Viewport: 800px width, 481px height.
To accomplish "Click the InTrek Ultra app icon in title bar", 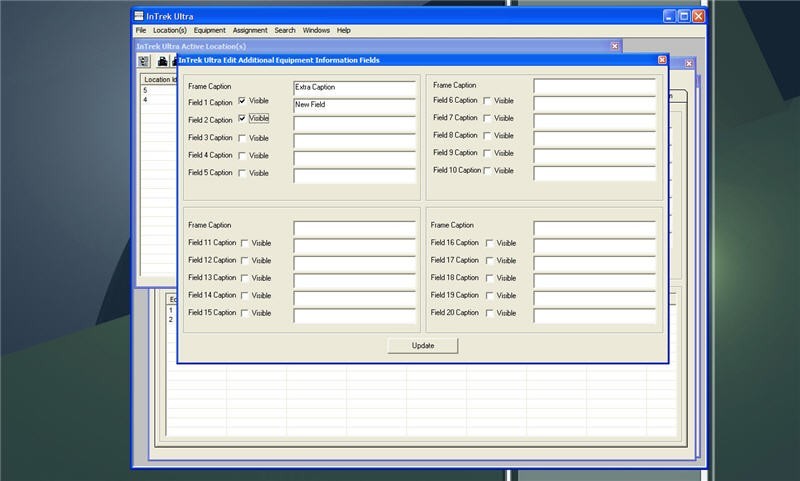I will [x=139, y=16].
